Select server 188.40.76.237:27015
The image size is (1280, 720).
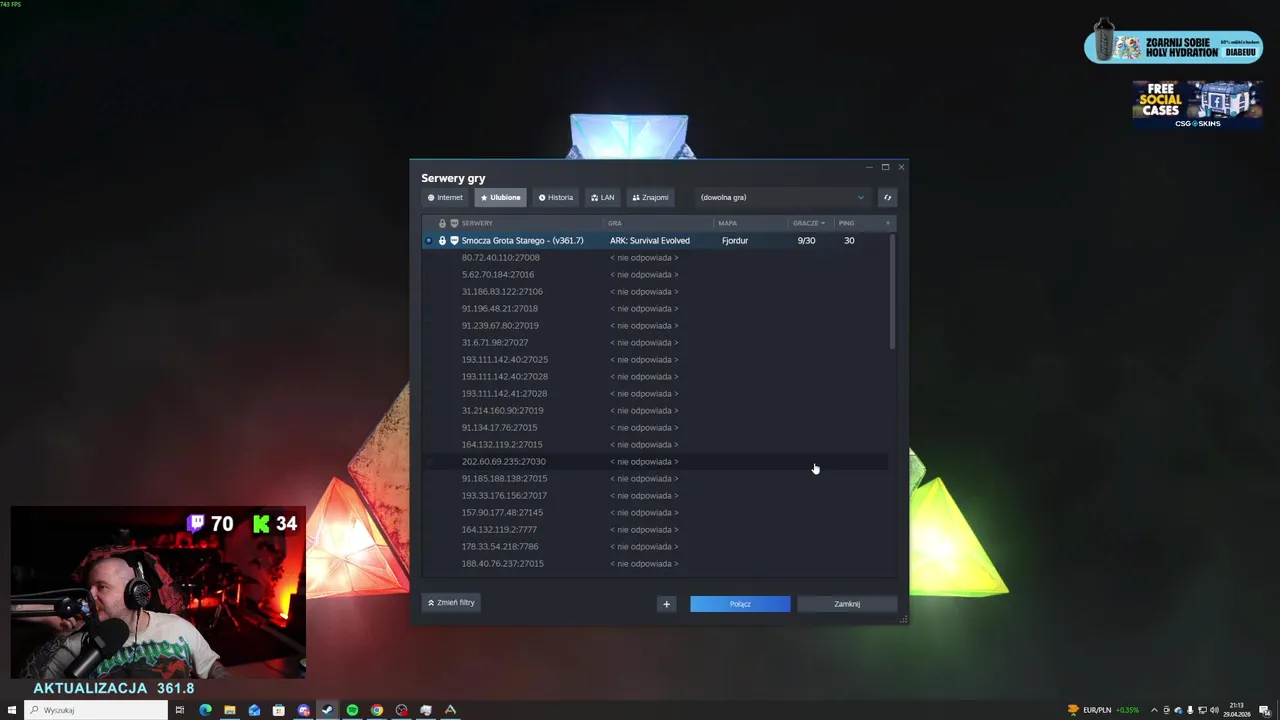(x=655, y=563)
